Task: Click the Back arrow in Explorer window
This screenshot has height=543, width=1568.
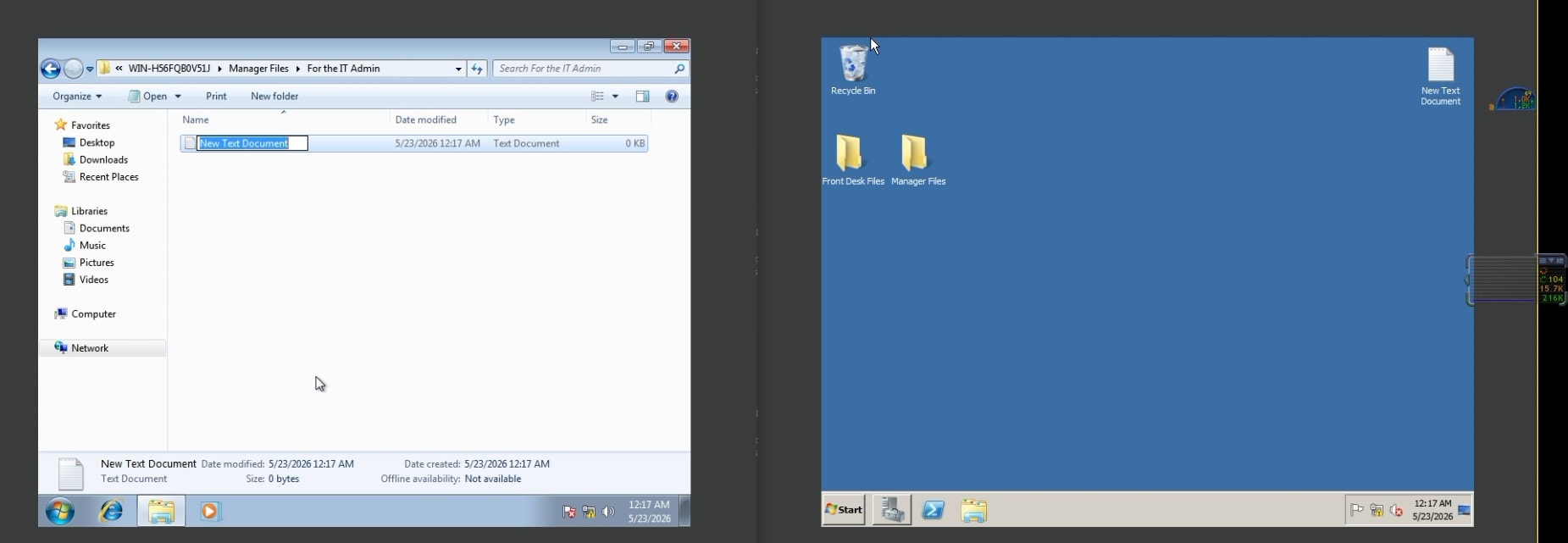Action: pos(51,69)
